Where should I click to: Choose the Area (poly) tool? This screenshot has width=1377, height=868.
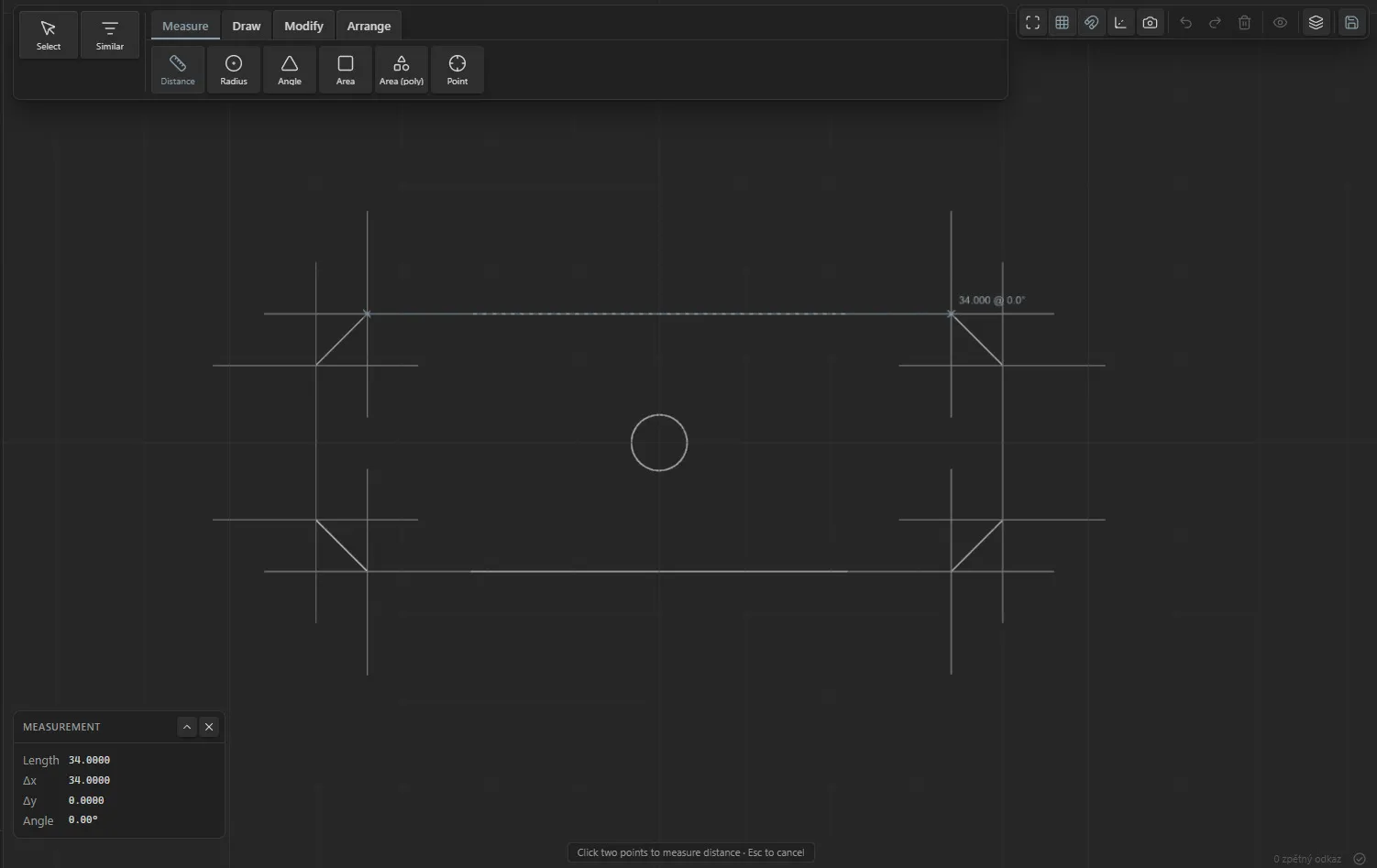402,70
